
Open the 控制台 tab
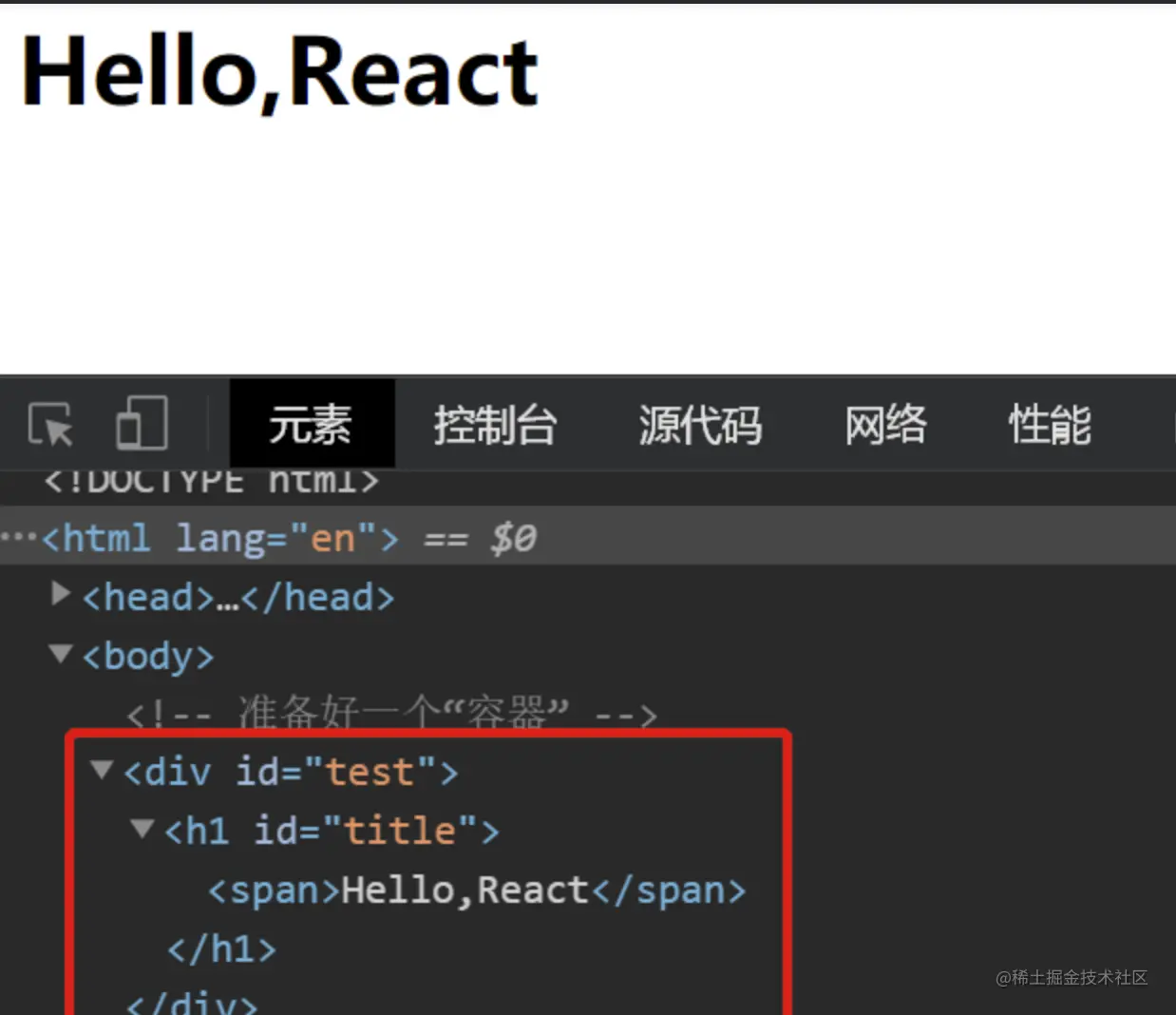click(x=495, y=424)
